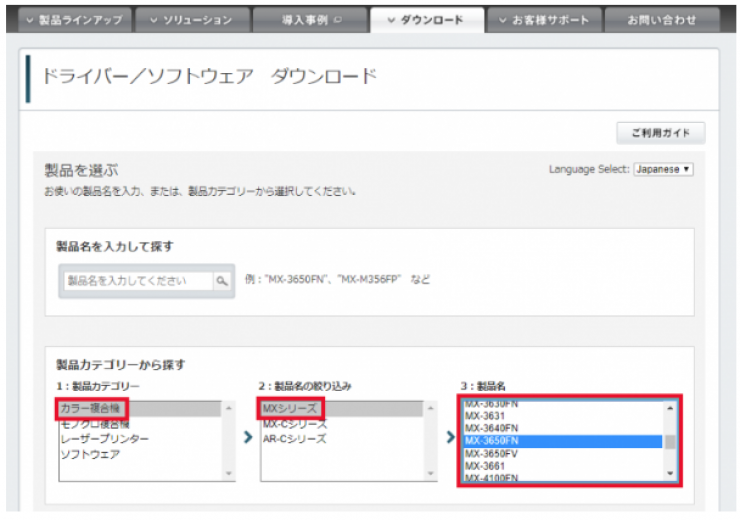Open the Language Select dropdown
The width and height of the screenshot is (740, 520).
click(663, 169)
